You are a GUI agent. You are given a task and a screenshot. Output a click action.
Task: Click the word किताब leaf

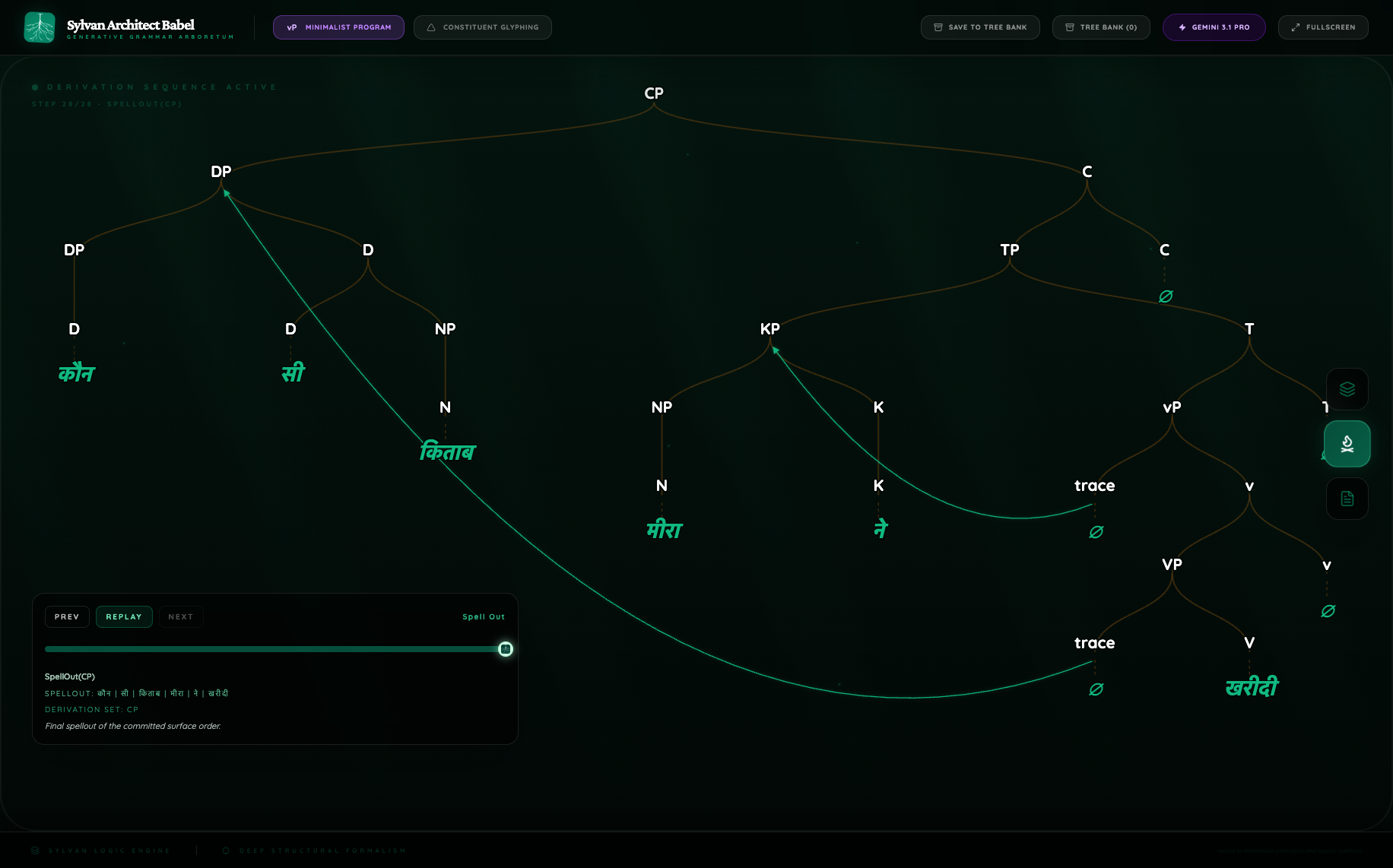coord(447,452)
